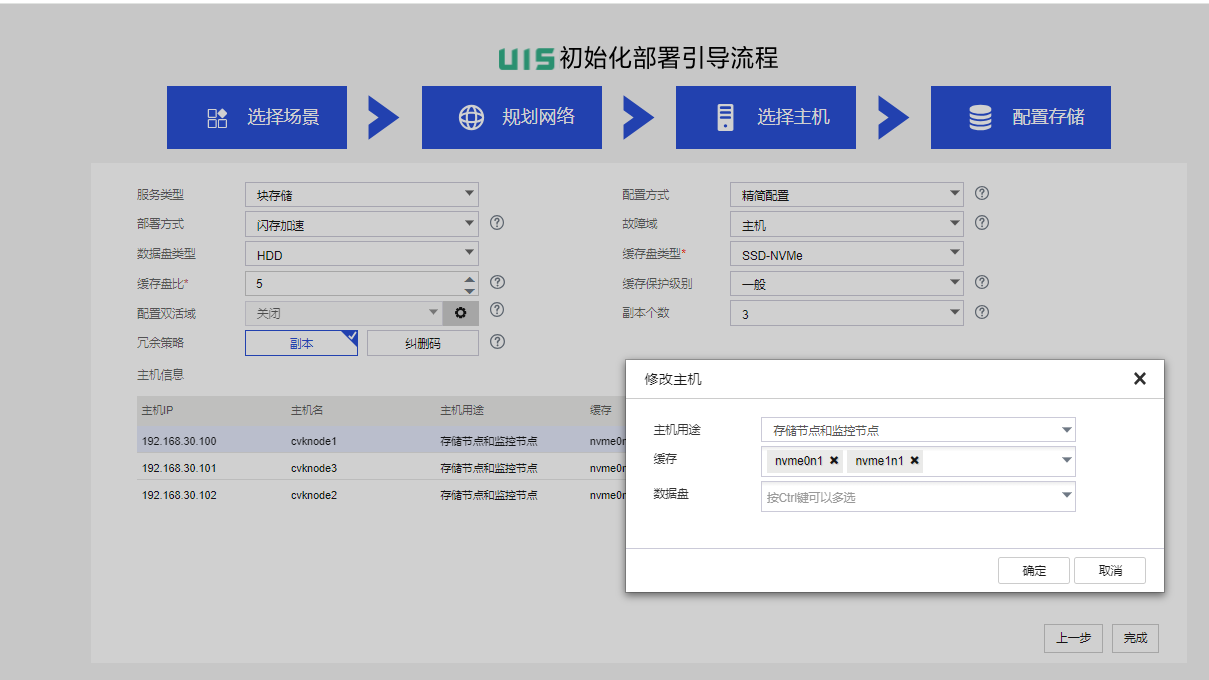Go to the 配置存储 step
Viewport: 1209px width, 680px height.
coord(1021,118)
